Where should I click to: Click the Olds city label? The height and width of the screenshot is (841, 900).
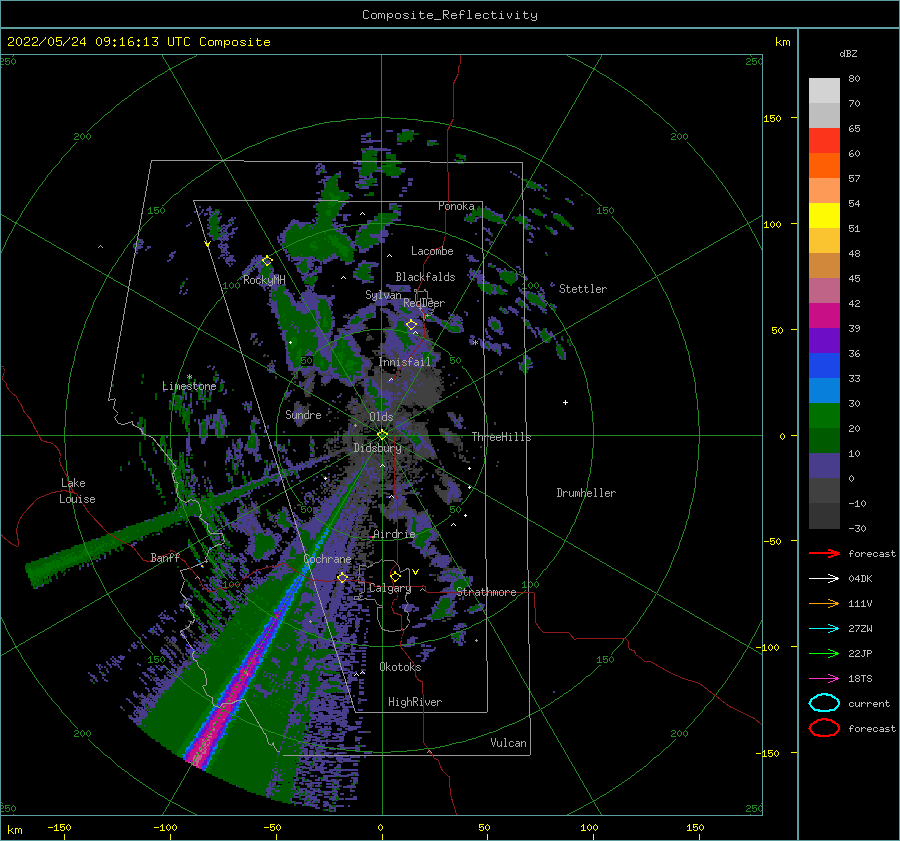[381, 416]
